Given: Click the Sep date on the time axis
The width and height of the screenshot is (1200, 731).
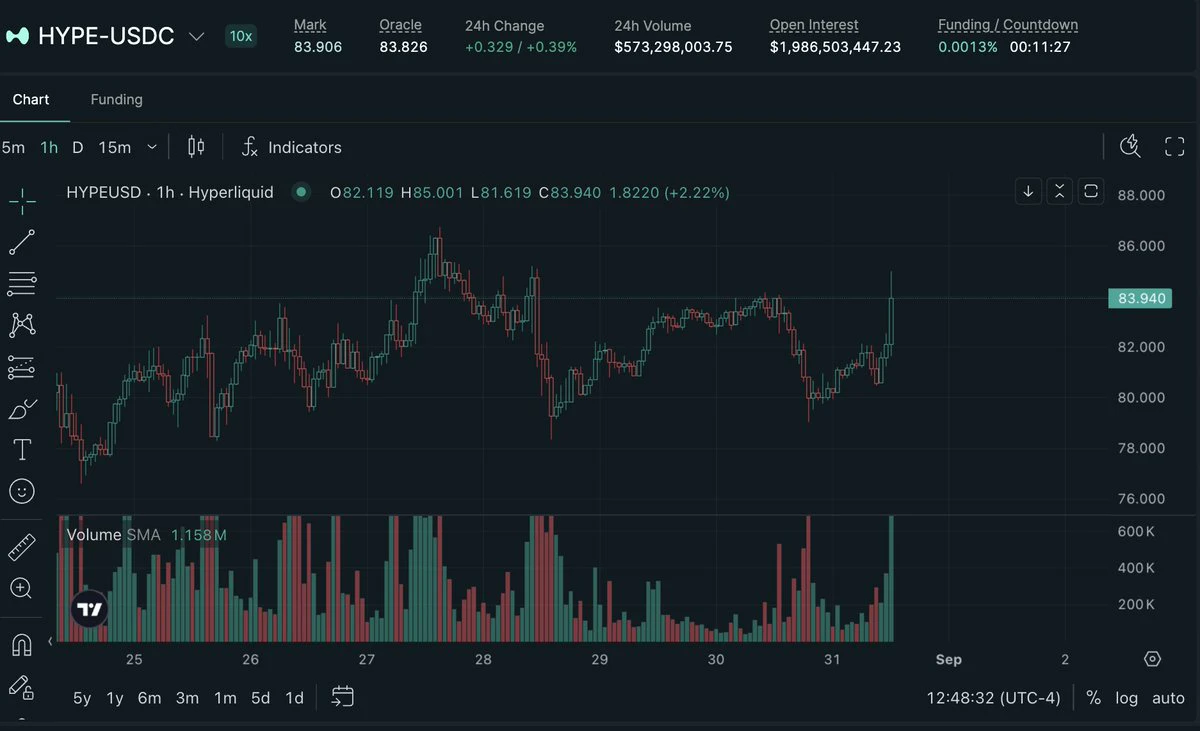Looking at the screenshot, I should 948,659.
